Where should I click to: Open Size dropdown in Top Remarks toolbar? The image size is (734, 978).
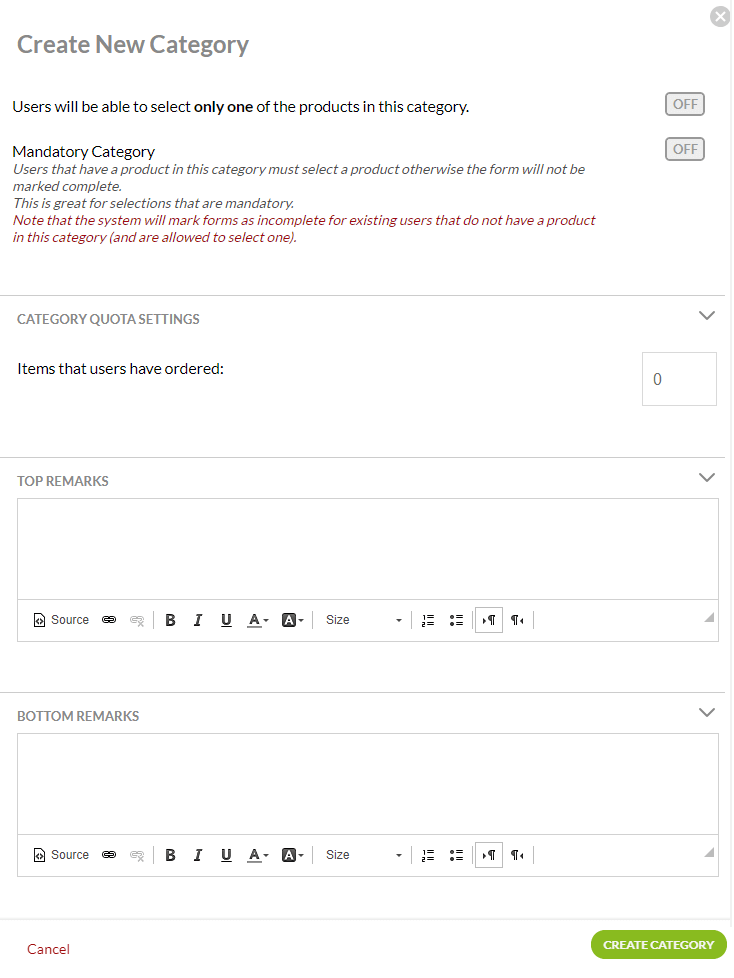pyautogui.click(x=364, y=620)
